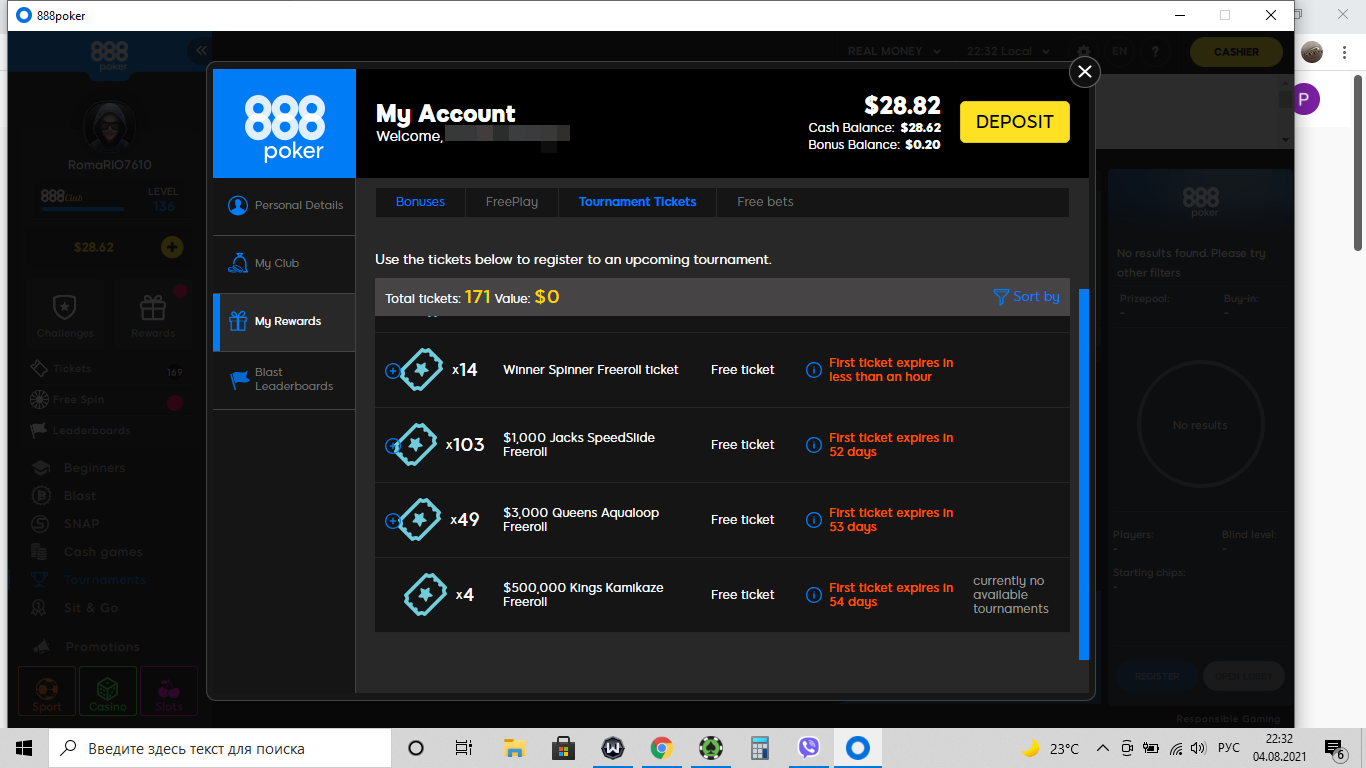Click info icon for Queens Aqualoop expiry
The width and height of the screenshot is (1366, 768).
[x=814, y=520]
